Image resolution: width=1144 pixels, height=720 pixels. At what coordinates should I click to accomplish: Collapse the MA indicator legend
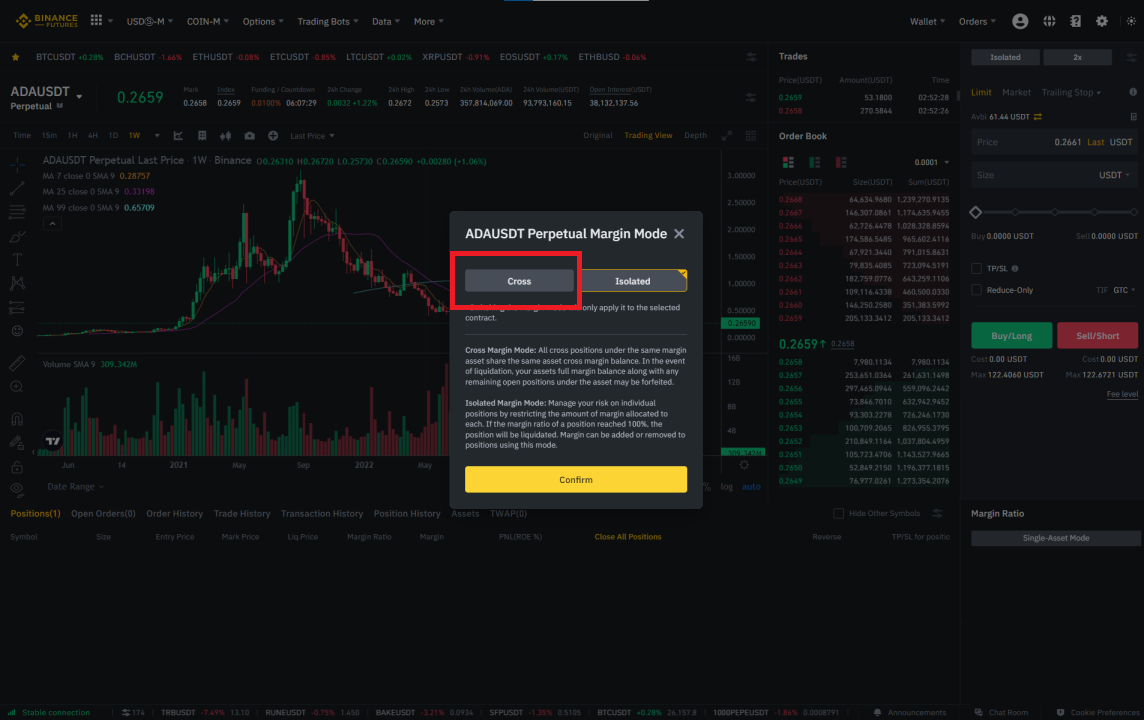52,224
